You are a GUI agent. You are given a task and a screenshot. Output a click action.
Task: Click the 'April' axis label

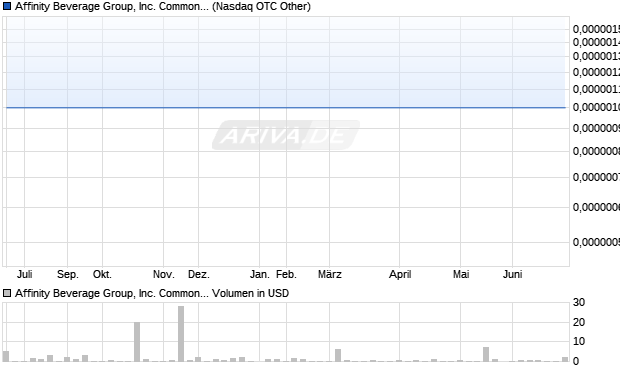[400, 274]
